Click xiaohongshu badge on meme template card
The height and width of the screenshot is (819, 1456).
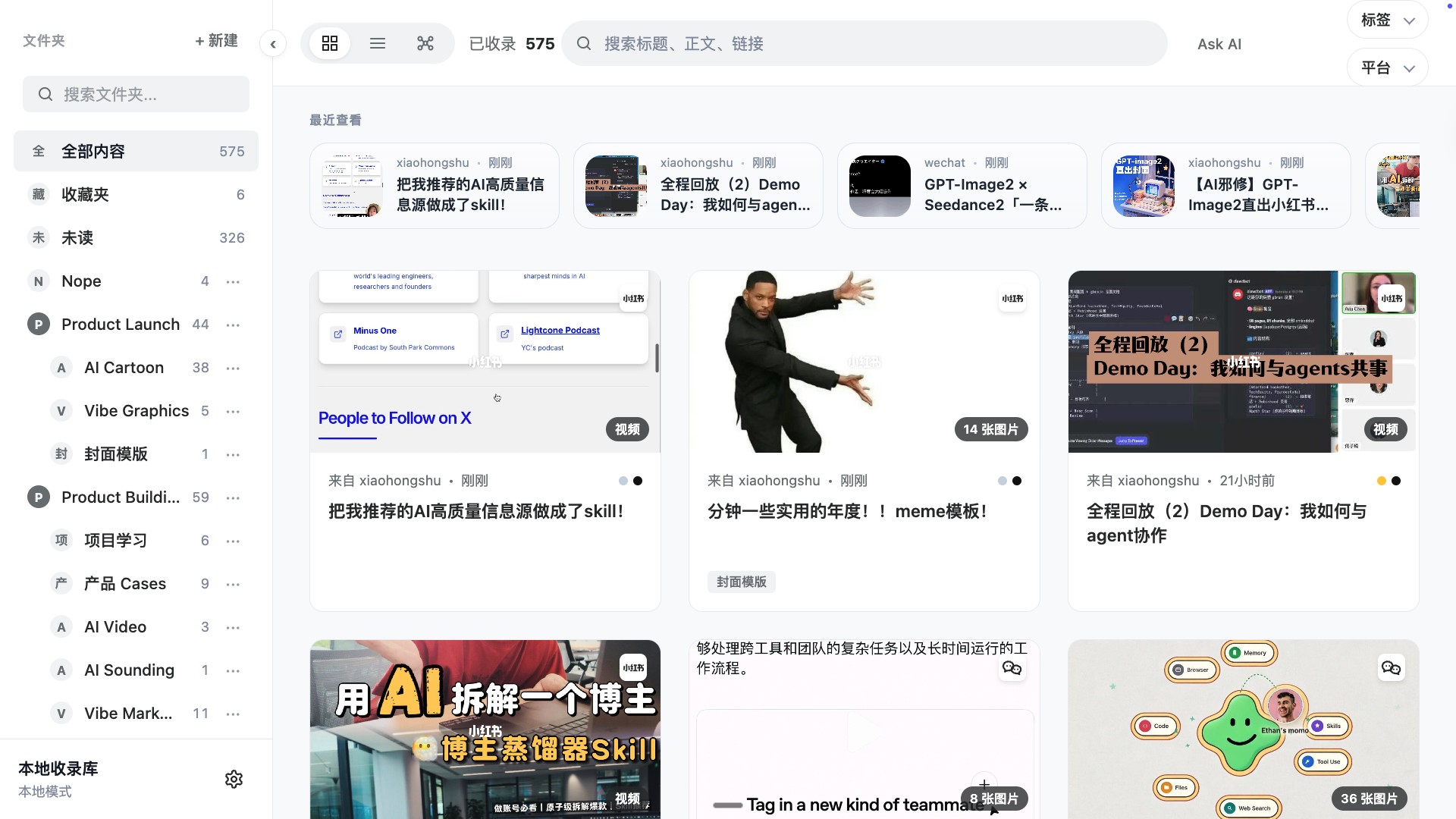(1012, 299)
